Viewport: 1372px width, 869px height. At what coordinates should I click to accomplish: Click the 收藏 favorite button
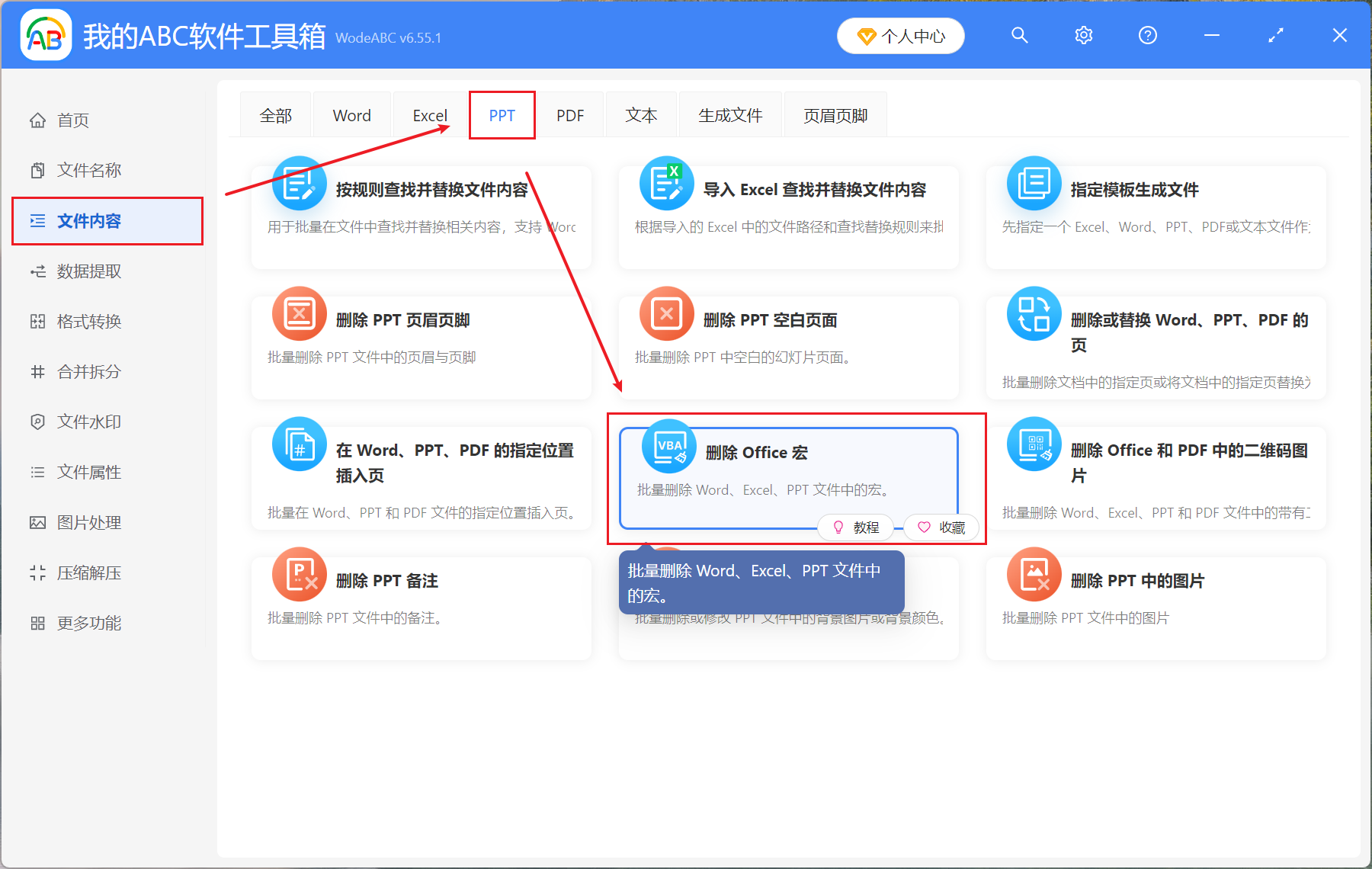click(x=941, y=527)
